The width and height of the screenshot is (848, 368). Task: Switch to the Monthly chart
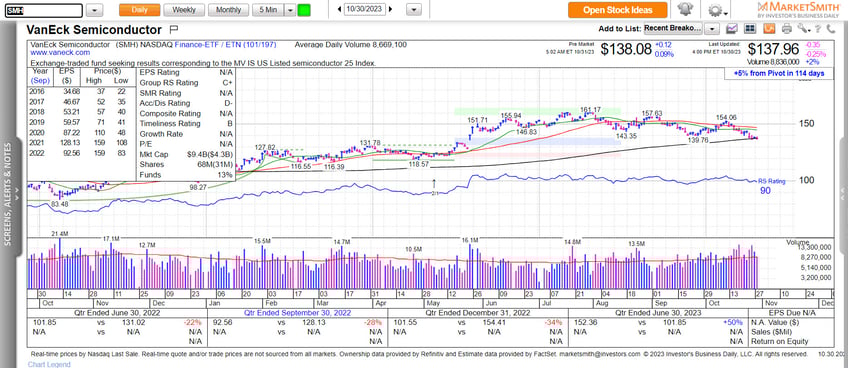coord(229,10)
